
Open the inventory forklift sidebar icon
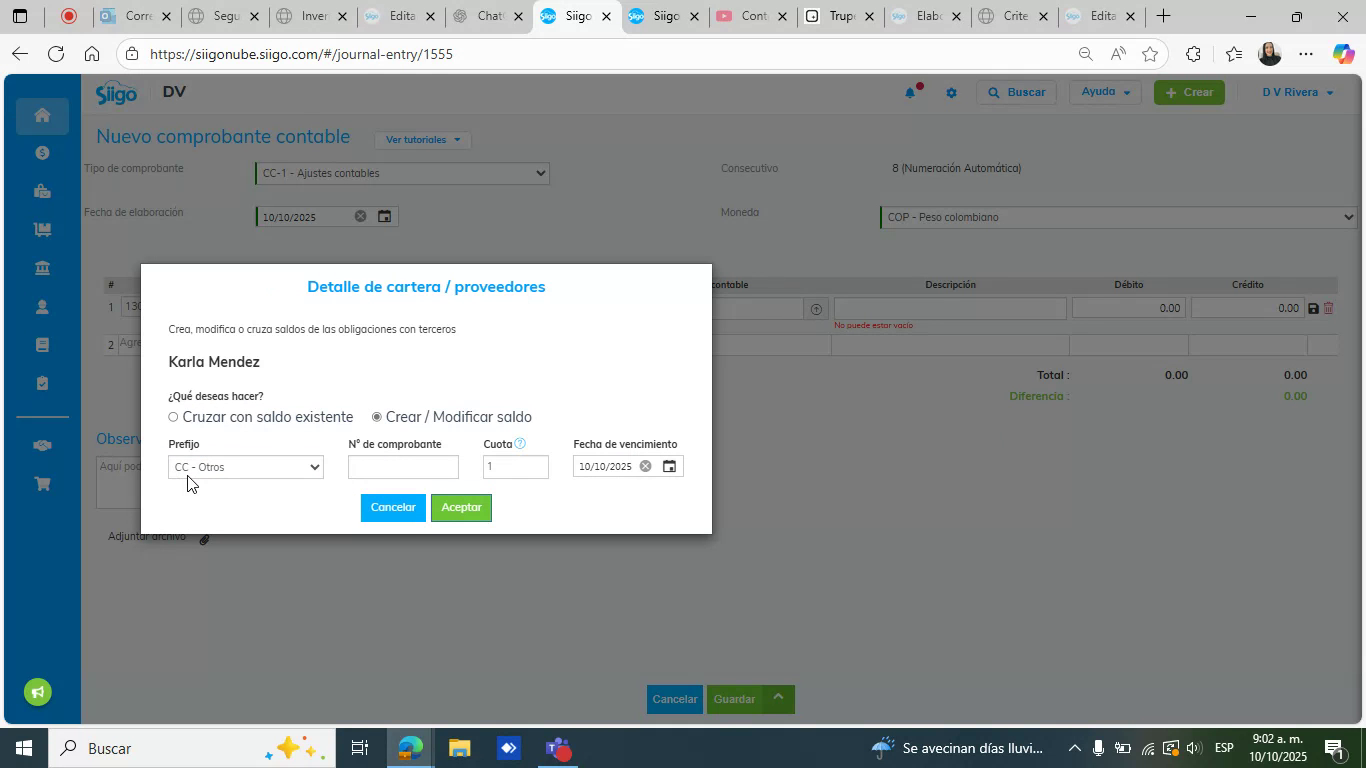[x=42, y=229]
